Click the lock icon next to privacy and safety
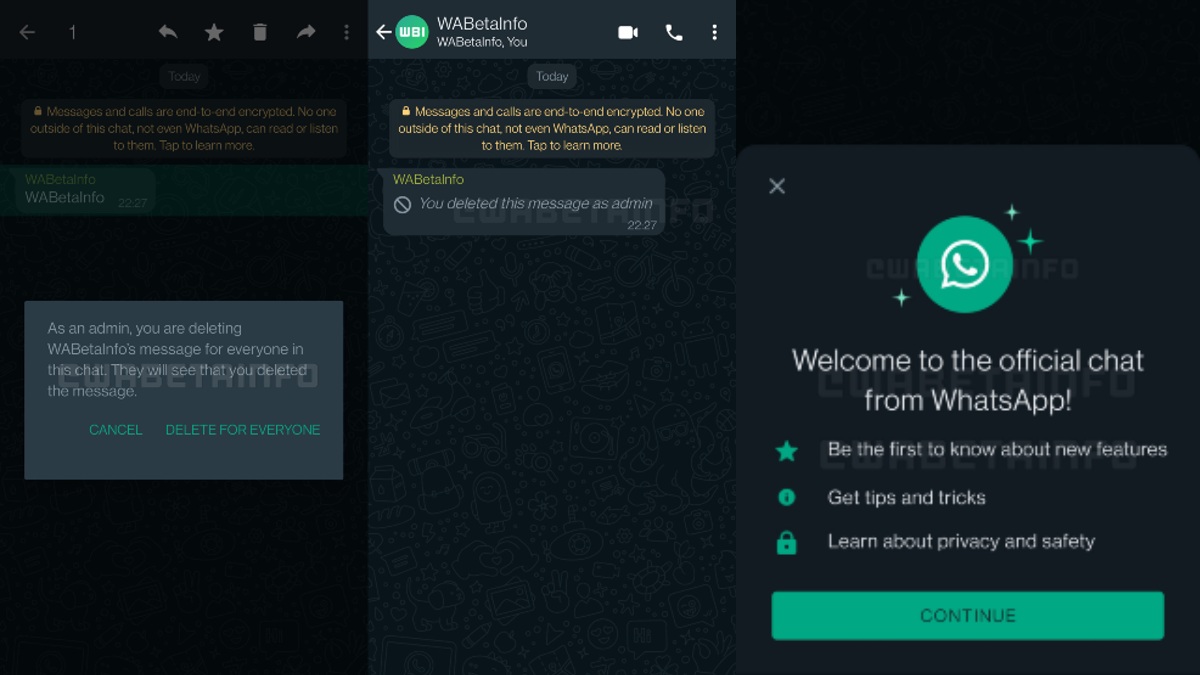 click(x=787, y=541)
